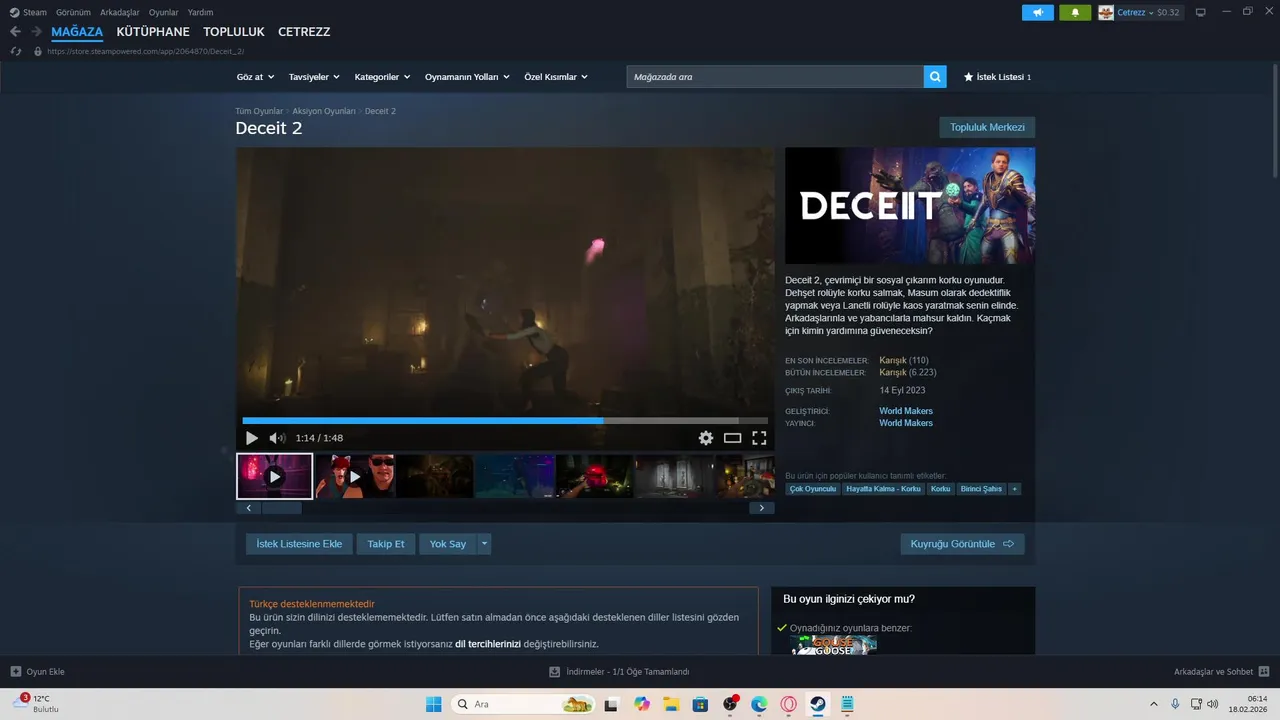This screenshot has width=1280, height=720.
Task: Open the Yardım menu
Action: coord(200,13)
